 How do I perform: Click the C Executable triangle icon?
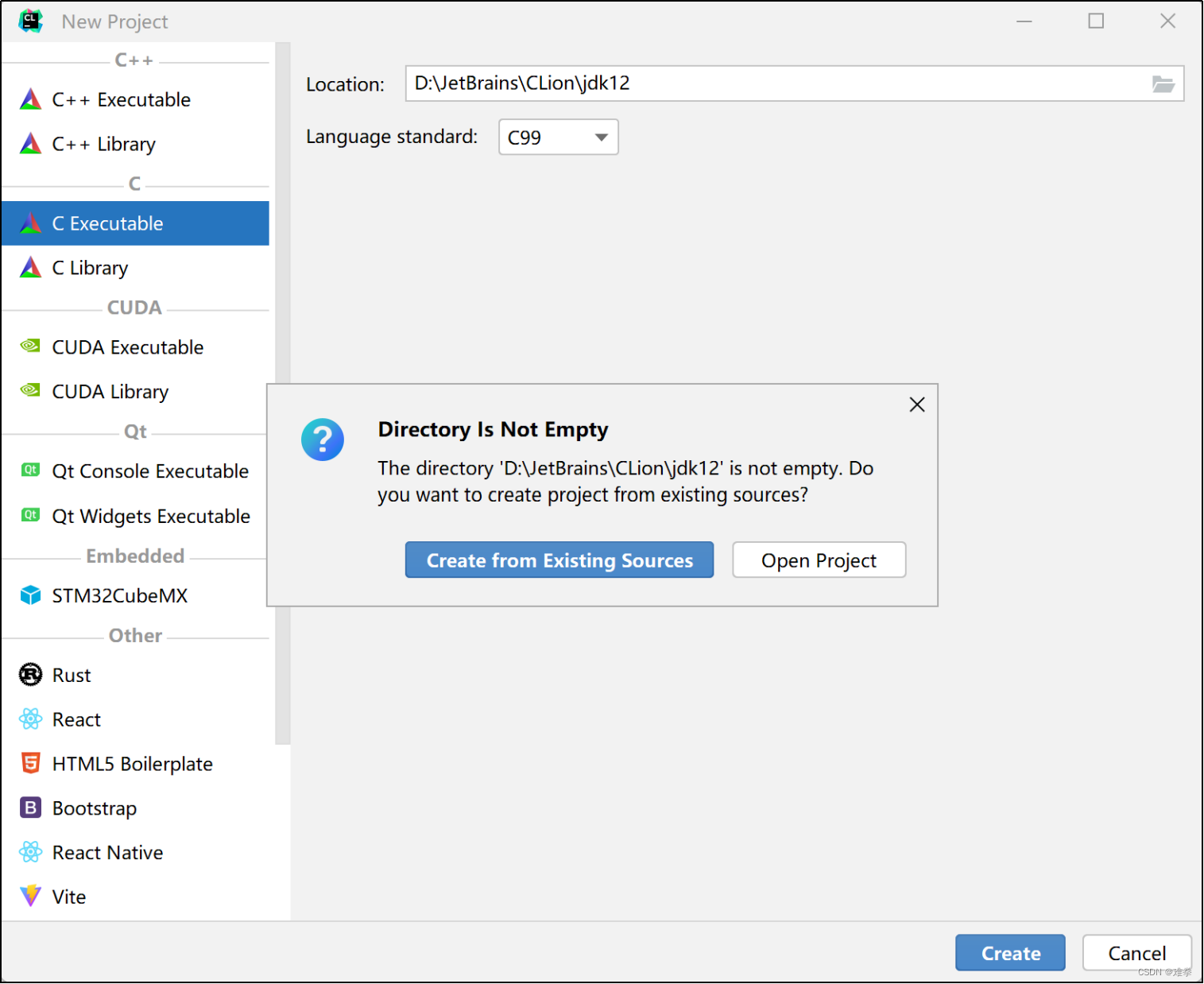[x=30, y=223]
